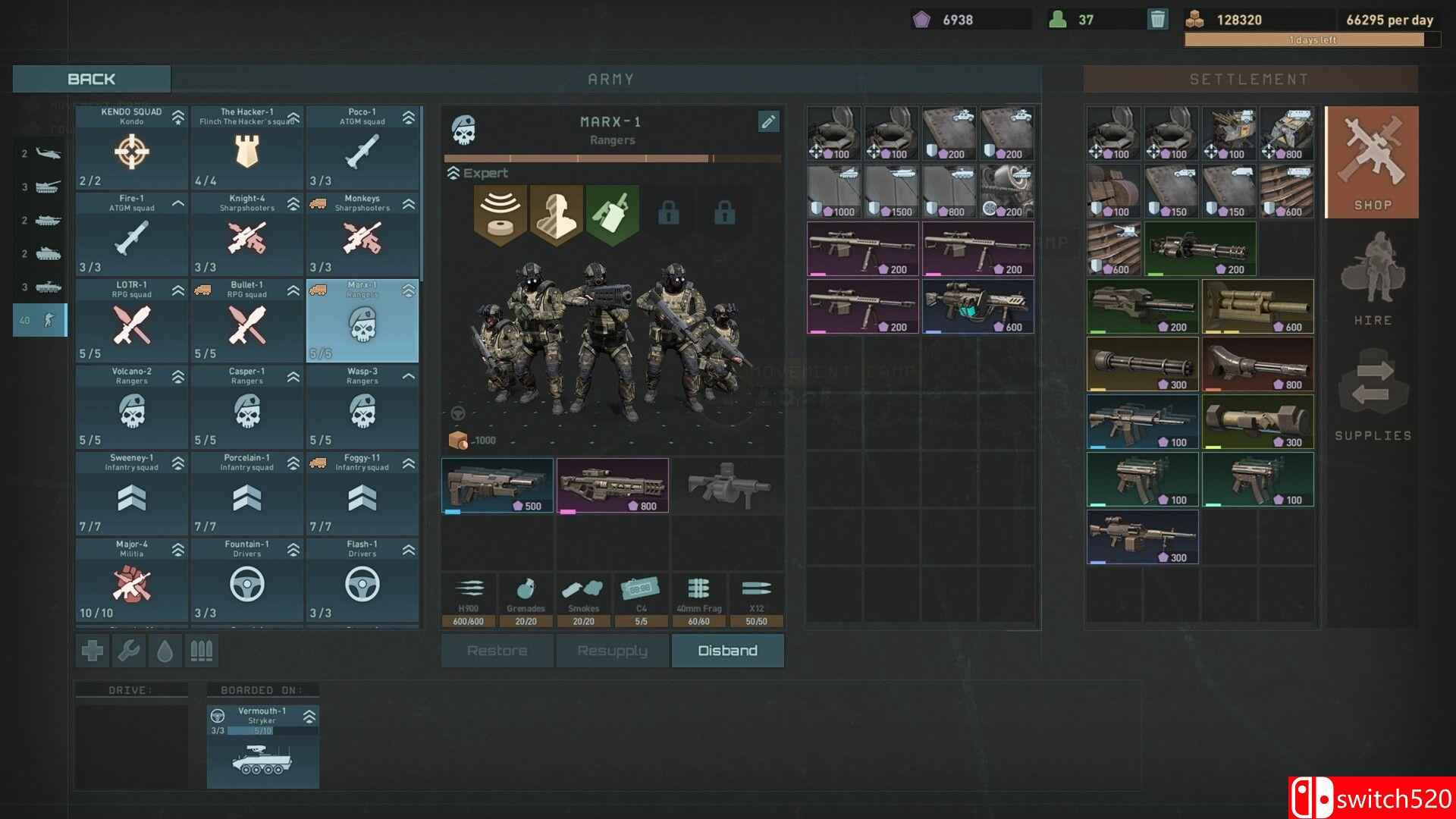Expand rank chevron on Fire-1 squad
Image resolution: width=1456 pixels, height=819 pixels.
pos(178,203)
